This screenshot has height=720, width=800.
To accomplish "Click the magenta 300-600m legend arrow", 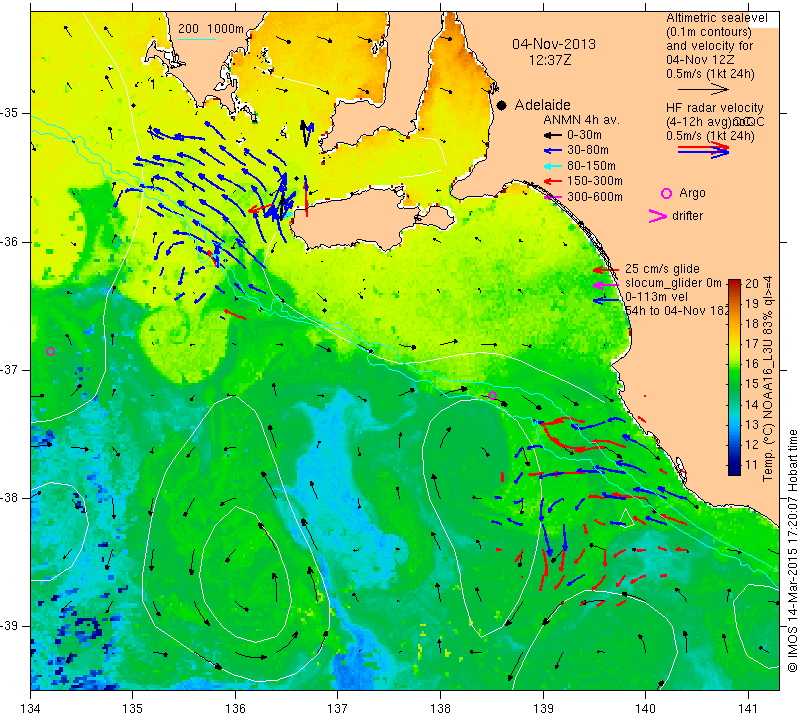I will [553, 197].
